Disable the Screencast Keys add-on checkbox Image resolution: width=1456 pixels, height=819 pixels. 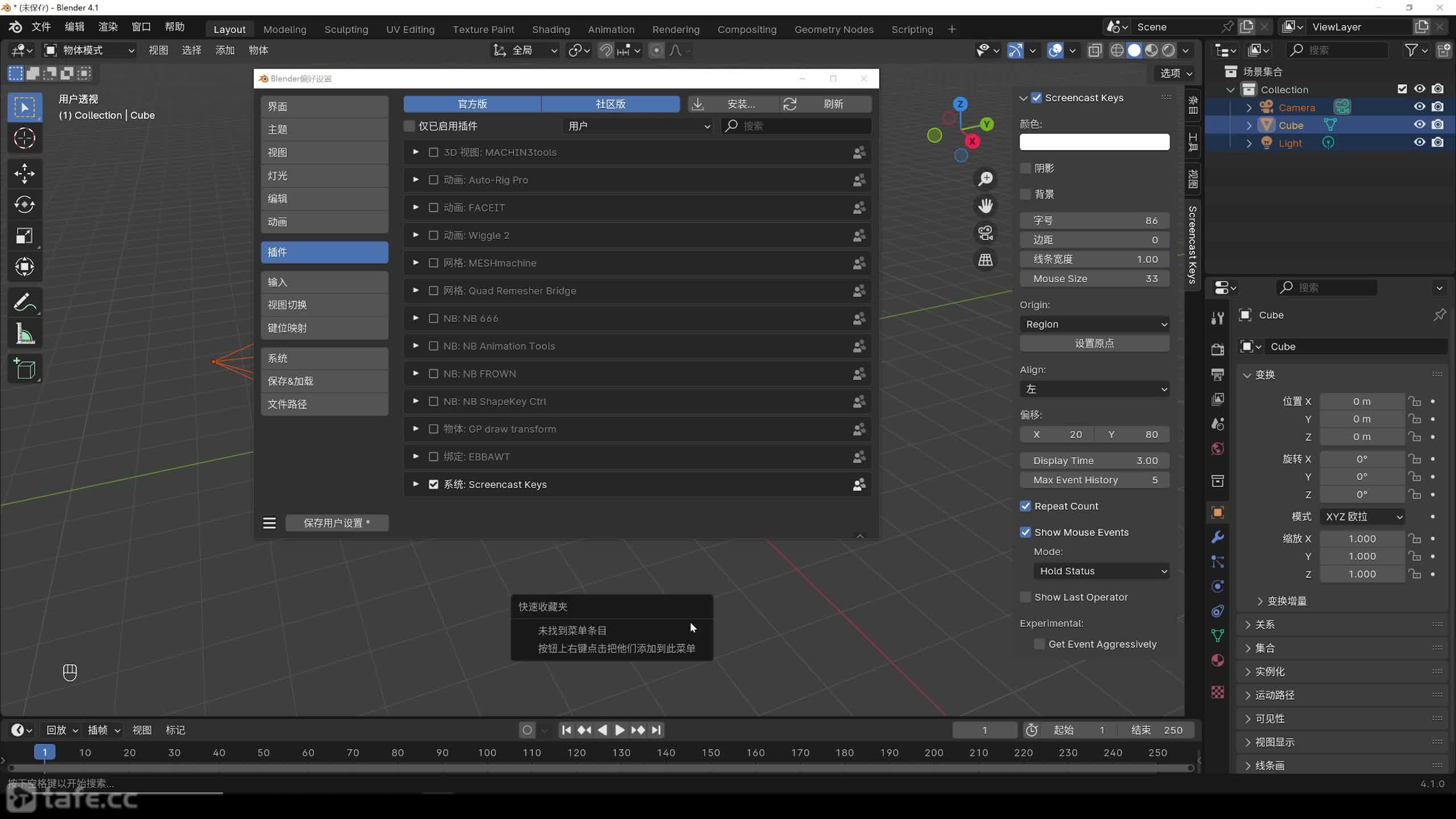(x=433, y=485)
